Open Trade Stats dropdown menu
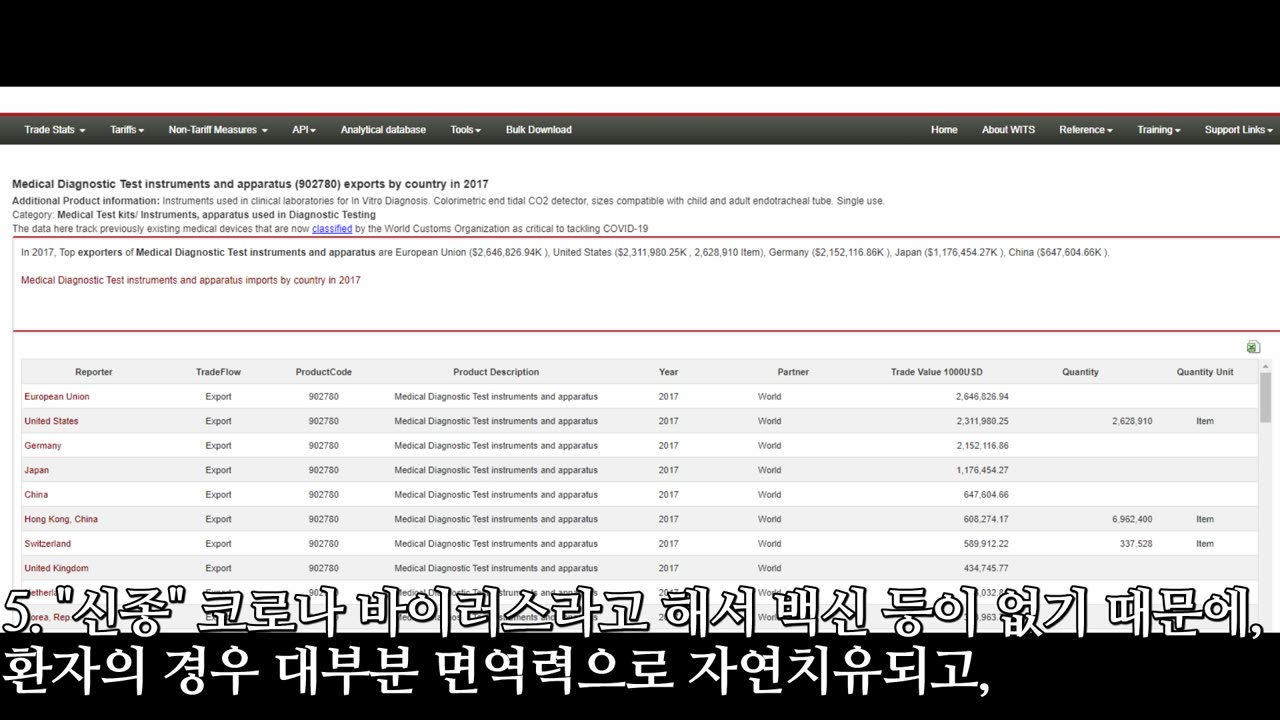 point(55,130)
